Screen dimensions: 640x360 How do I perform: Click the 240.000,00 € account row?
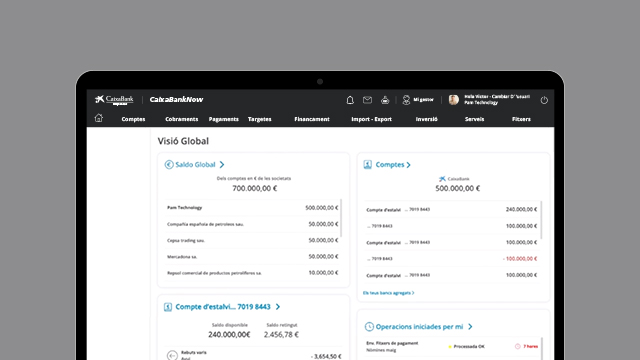click(451, 209)
